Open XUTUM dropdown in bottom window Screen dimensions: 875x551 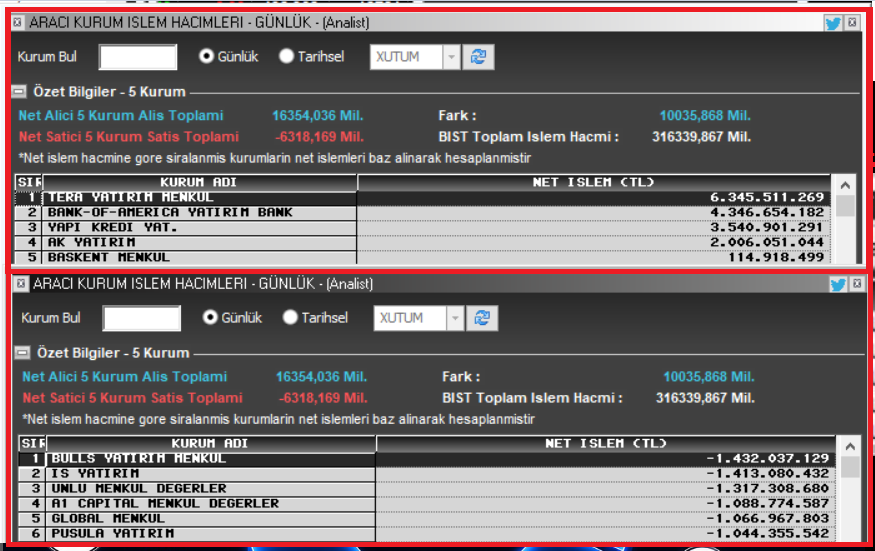(455, 318)
